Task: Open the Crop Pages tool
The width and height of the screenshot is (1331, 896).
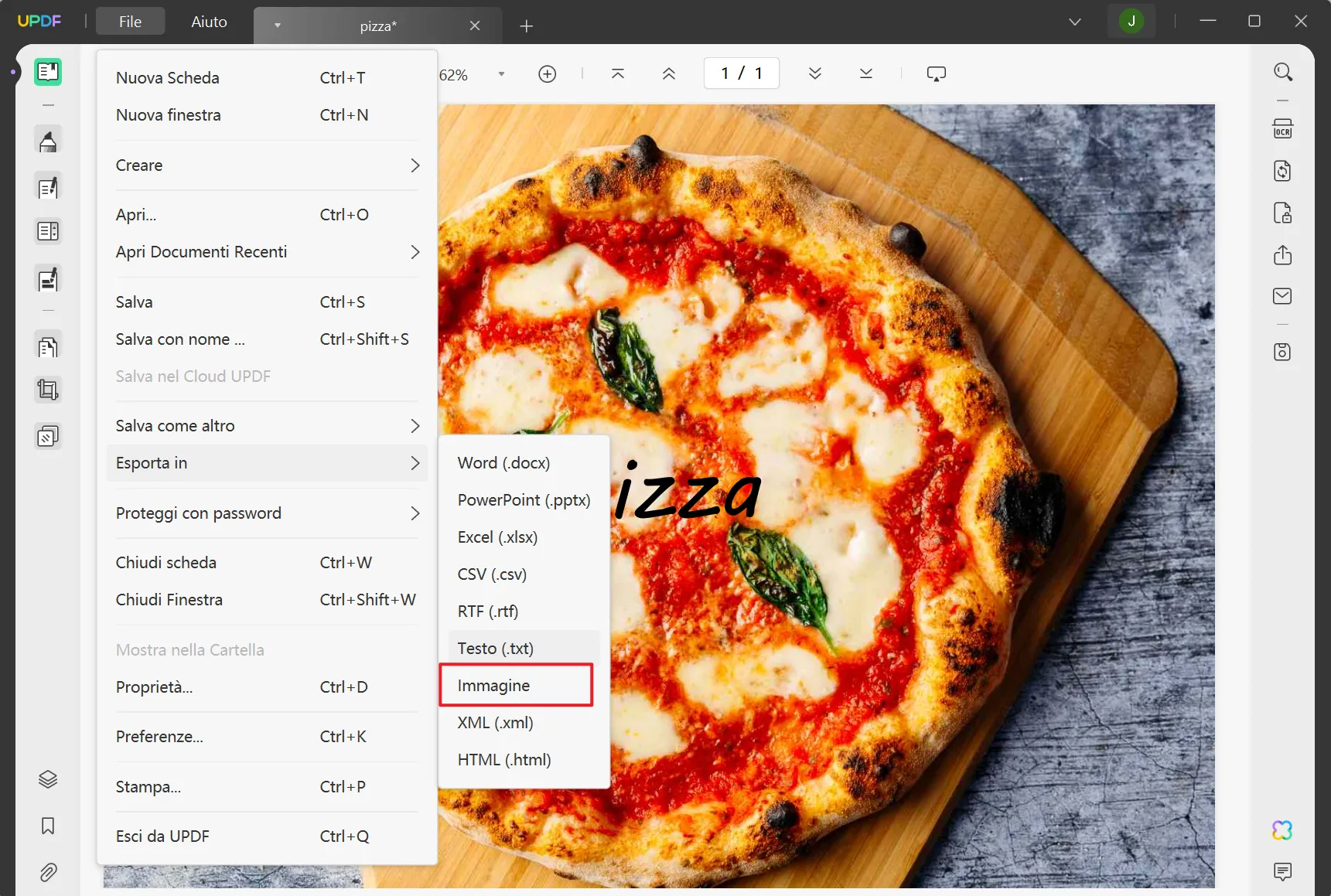Action: click(48, 390)
